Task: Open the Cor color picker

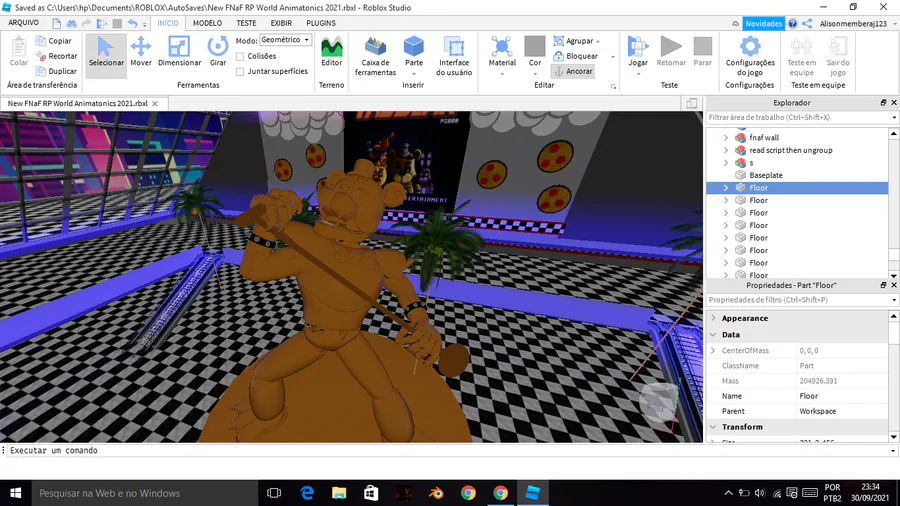Action: (534, 52)
